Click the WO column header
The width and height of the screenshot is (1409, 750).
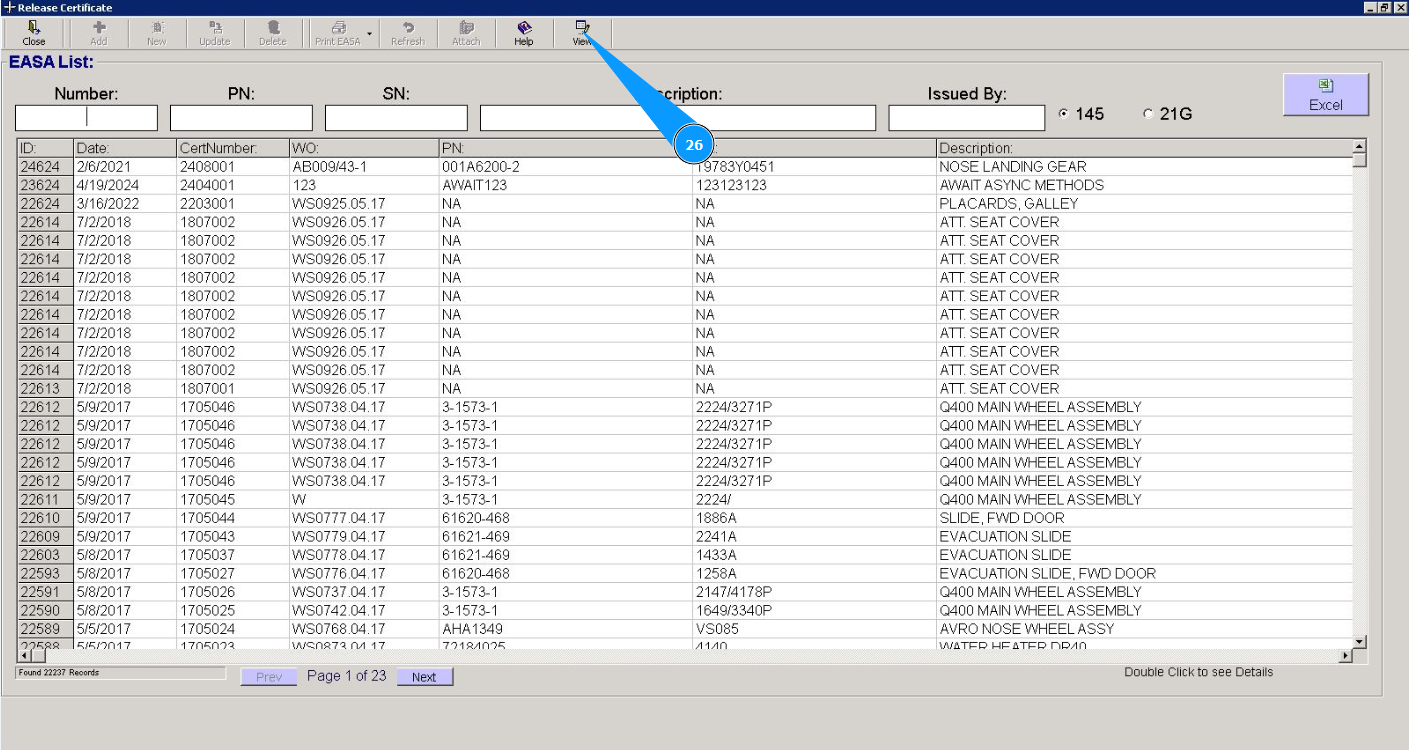(364, 148)
